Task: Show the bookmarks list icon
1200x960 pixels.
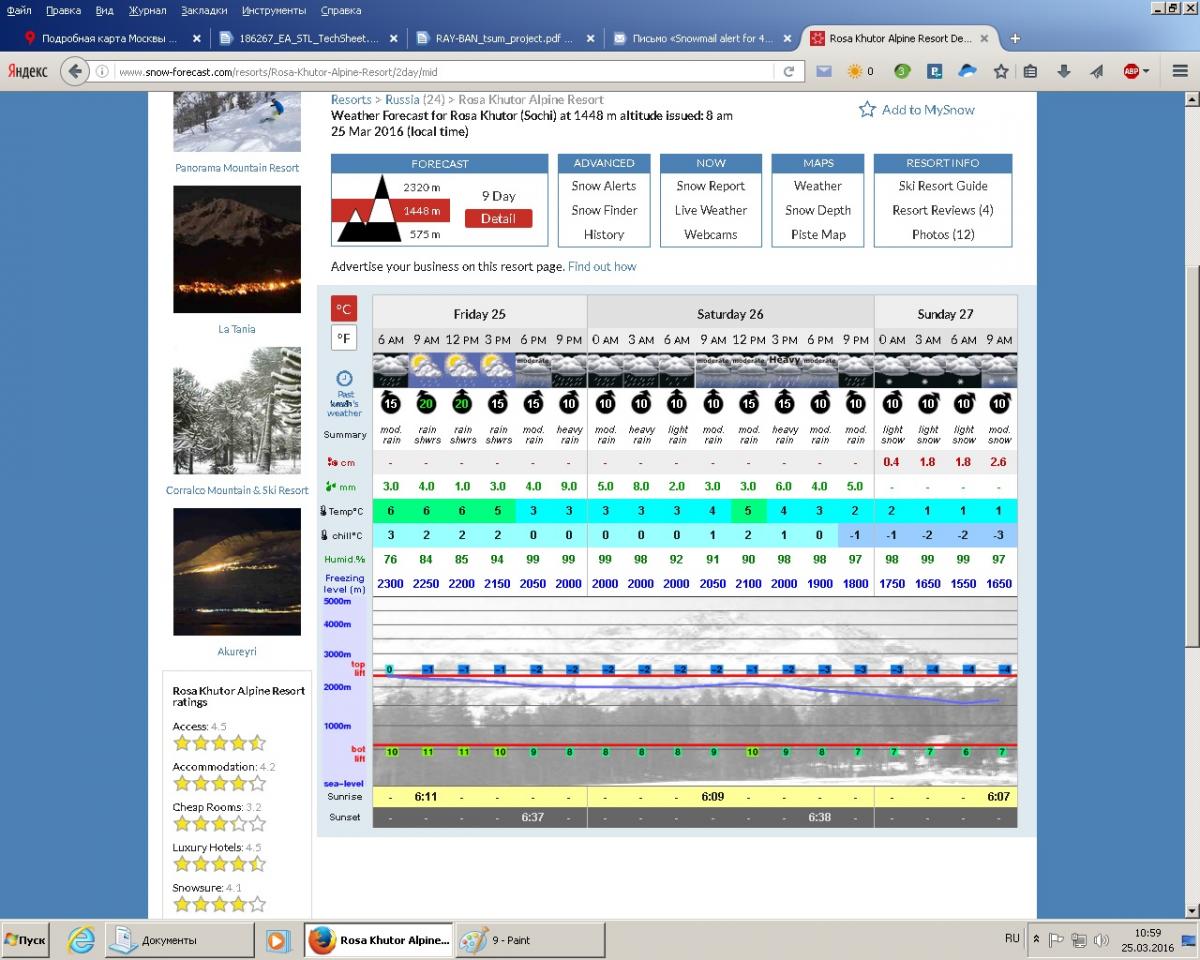Action: click(x=1030, y=71)
